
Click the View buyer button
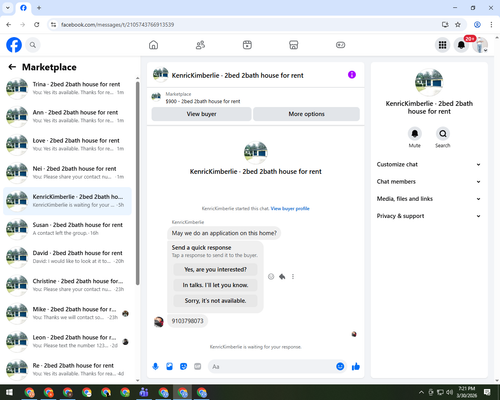[201, 114]
